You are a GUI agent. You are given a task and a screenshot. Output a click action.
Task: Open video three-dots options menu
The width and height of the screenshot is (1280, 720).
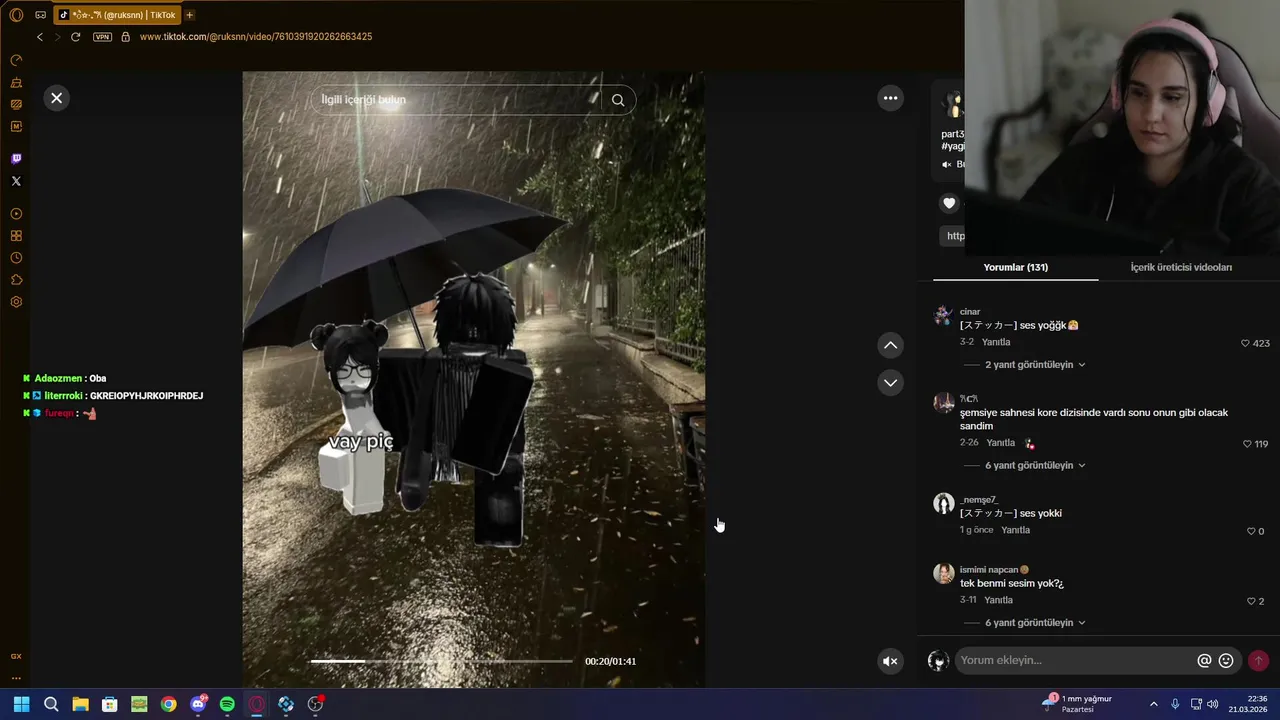tap(890, 98)
